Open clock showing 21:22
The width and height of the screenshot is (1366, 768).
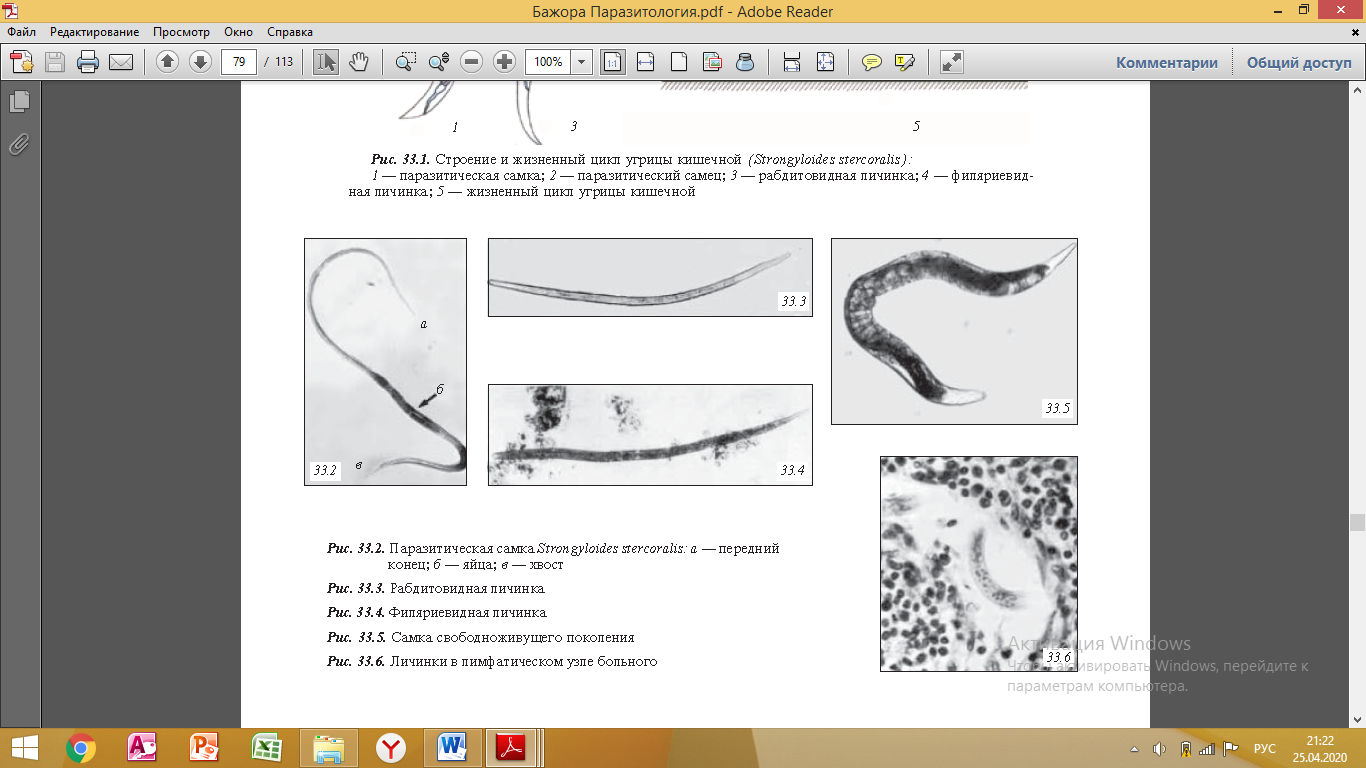point(1320,747)
